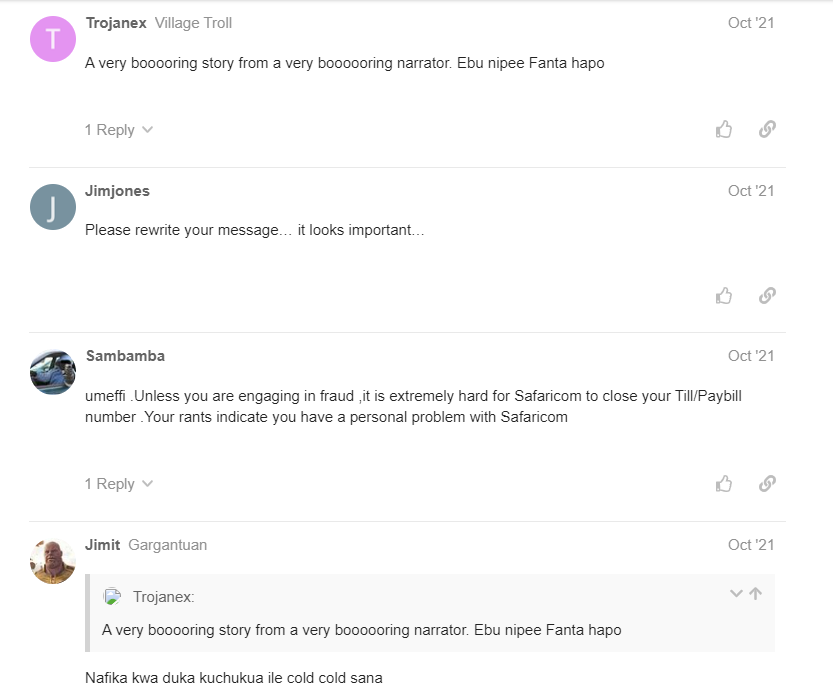This screenshot has width=833, height=697.
Task: Expand 1 Reply under Sambamba's post
Action: point(118,484)
